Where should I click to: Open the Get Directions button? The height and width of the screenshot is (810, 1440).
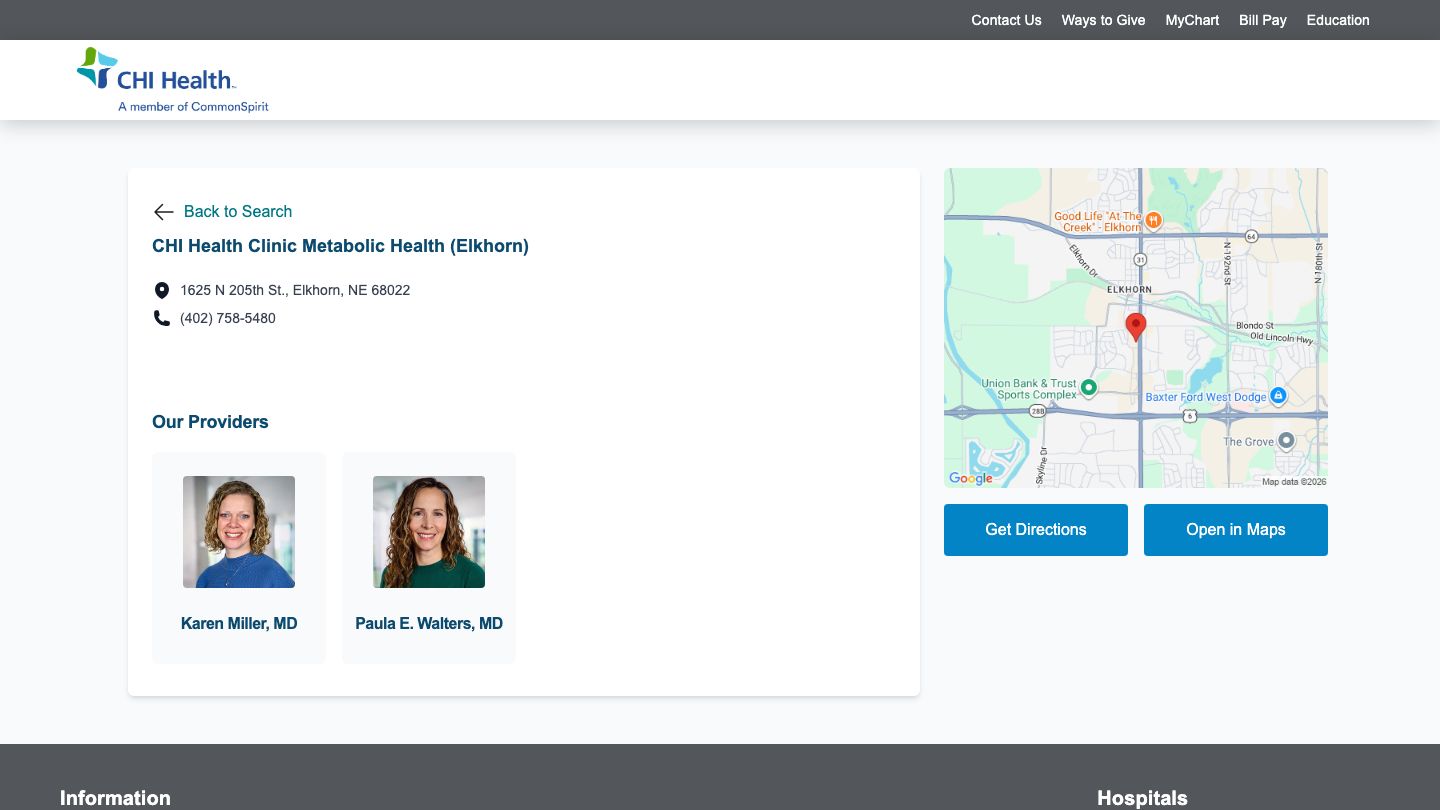[1036, 530]
